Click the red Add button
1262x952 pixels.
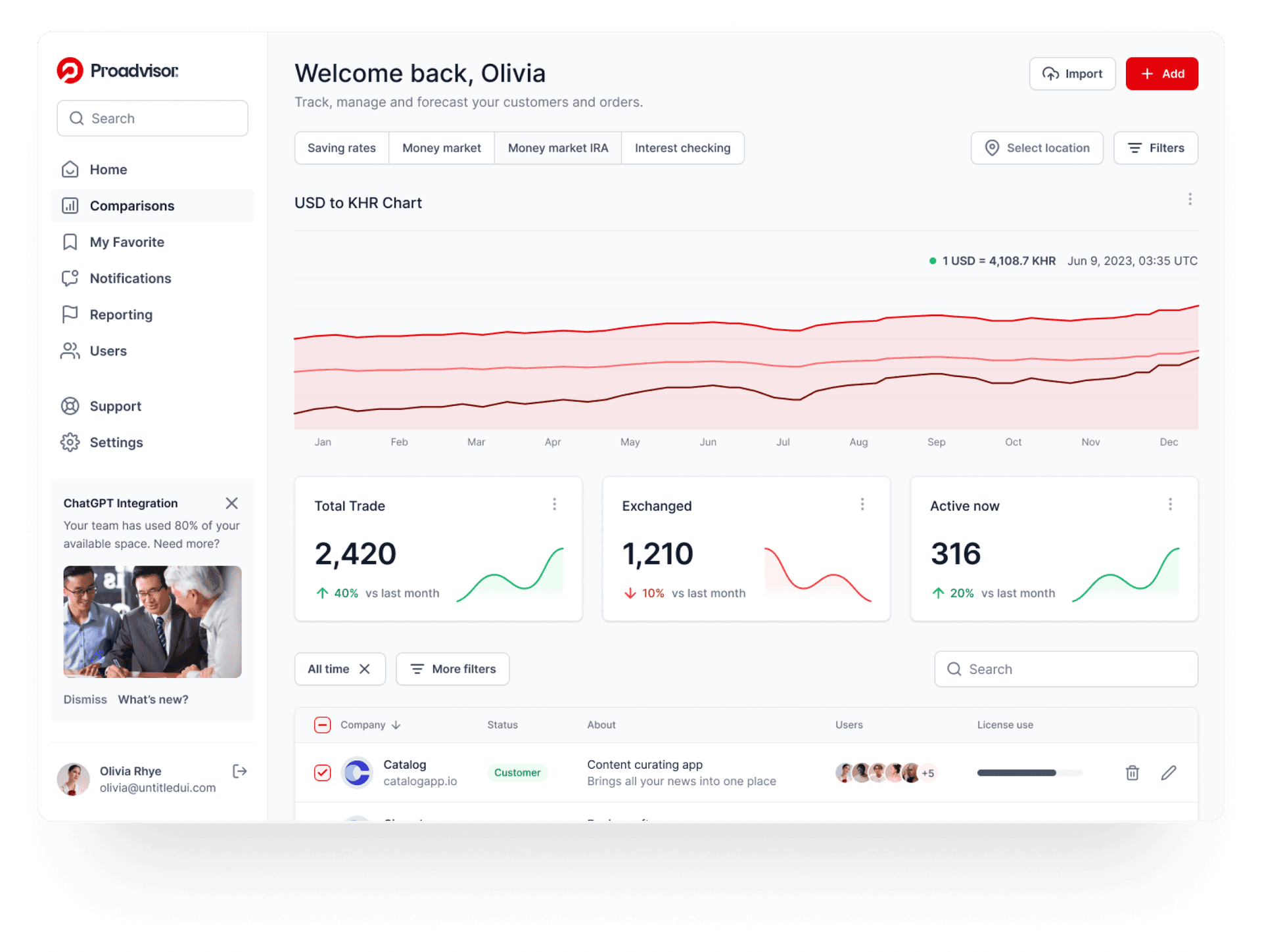click(x=1161, y=74)
